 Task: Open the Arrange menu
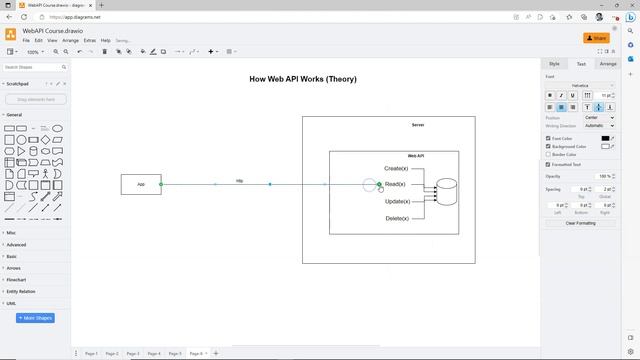click(70, 41)
